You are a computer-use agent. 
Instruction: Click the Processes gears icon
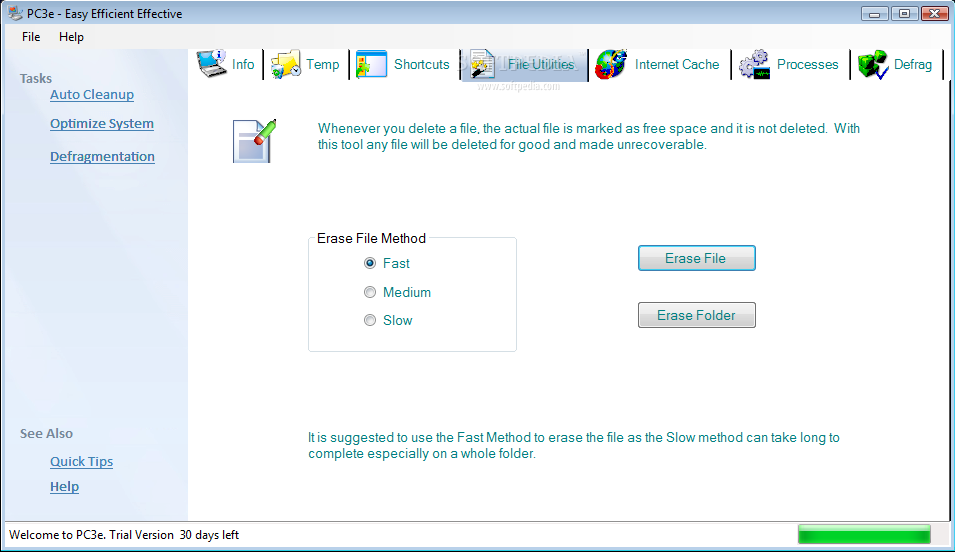[x=755, y=65]
